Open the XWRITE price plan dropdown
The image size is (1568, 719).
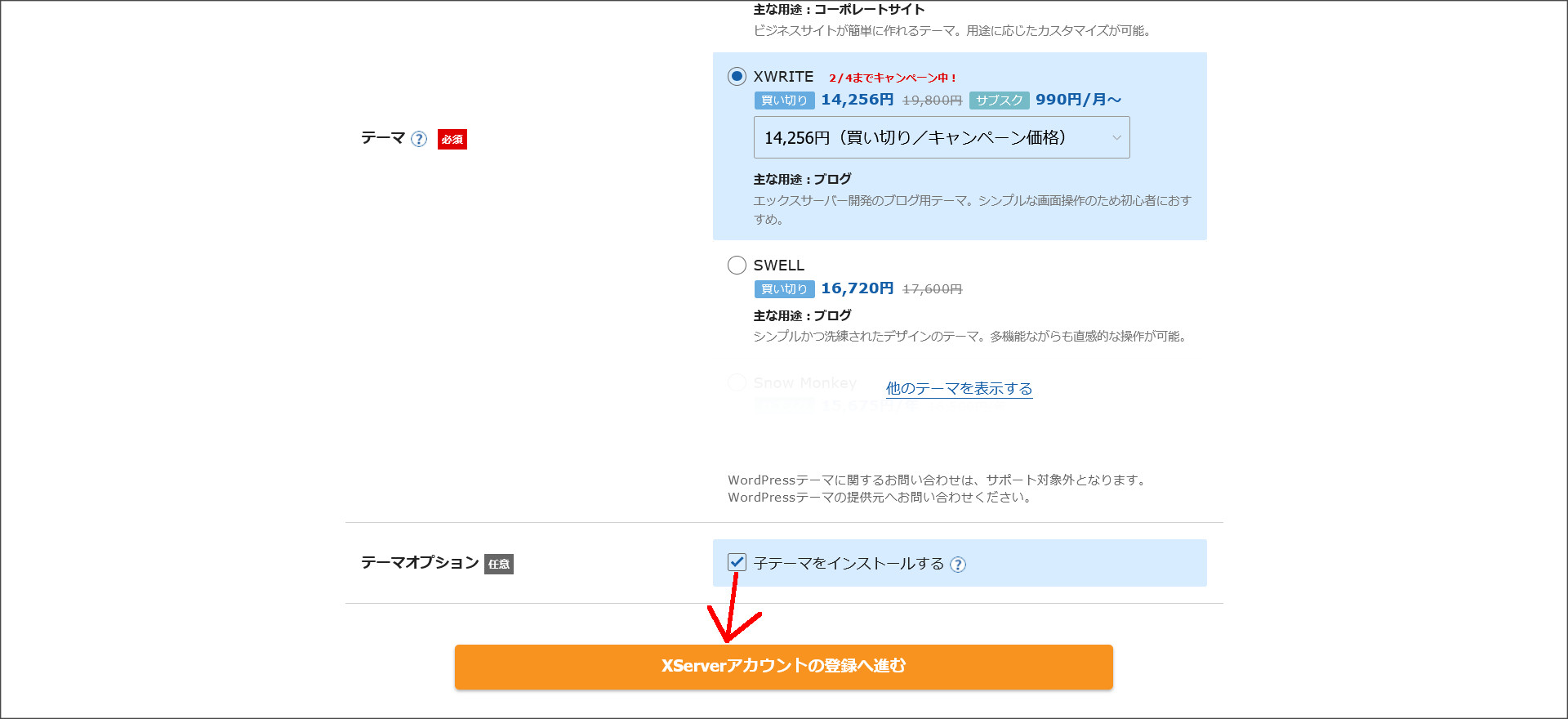[x=942, y=137]
